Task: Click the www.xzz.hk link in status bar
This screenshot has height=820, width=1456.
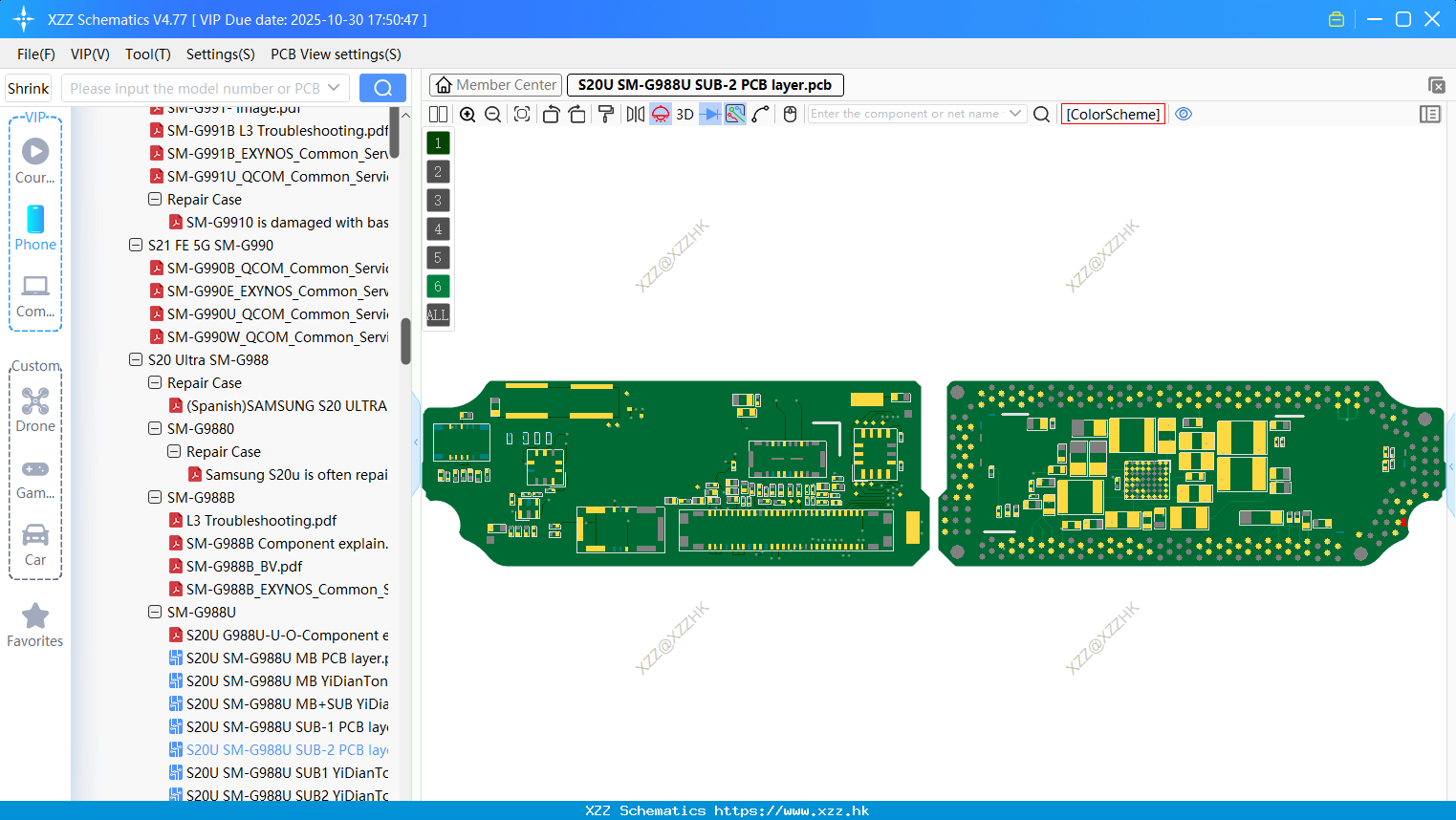Action: (x=792, y=810)
